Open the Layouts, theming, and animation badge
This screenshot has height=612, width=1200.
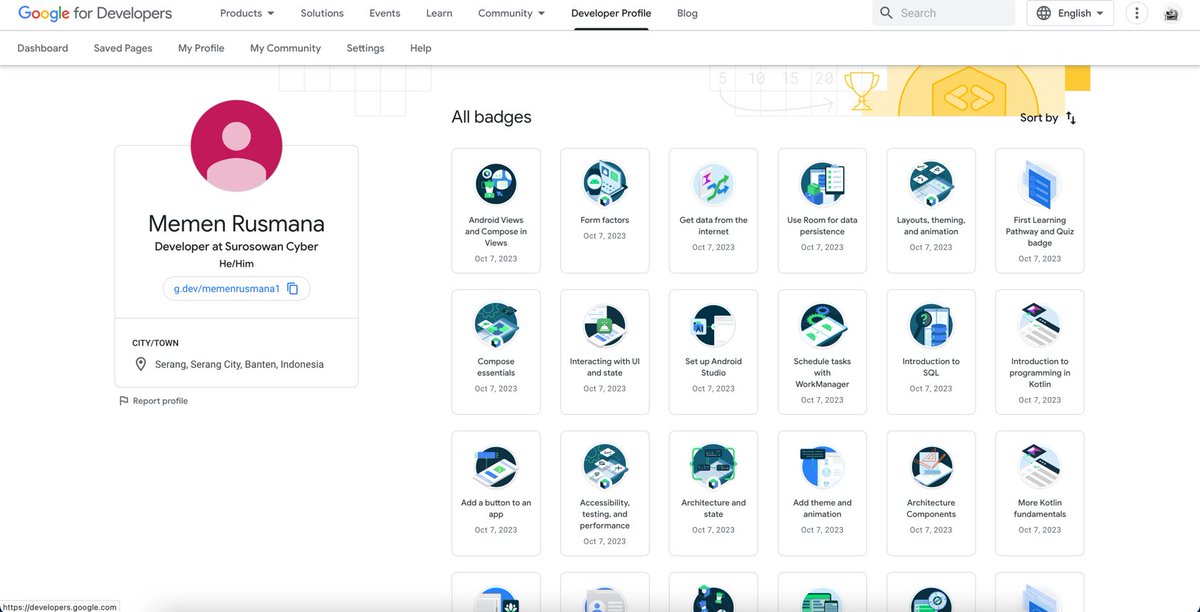click(x=931, y=211)
